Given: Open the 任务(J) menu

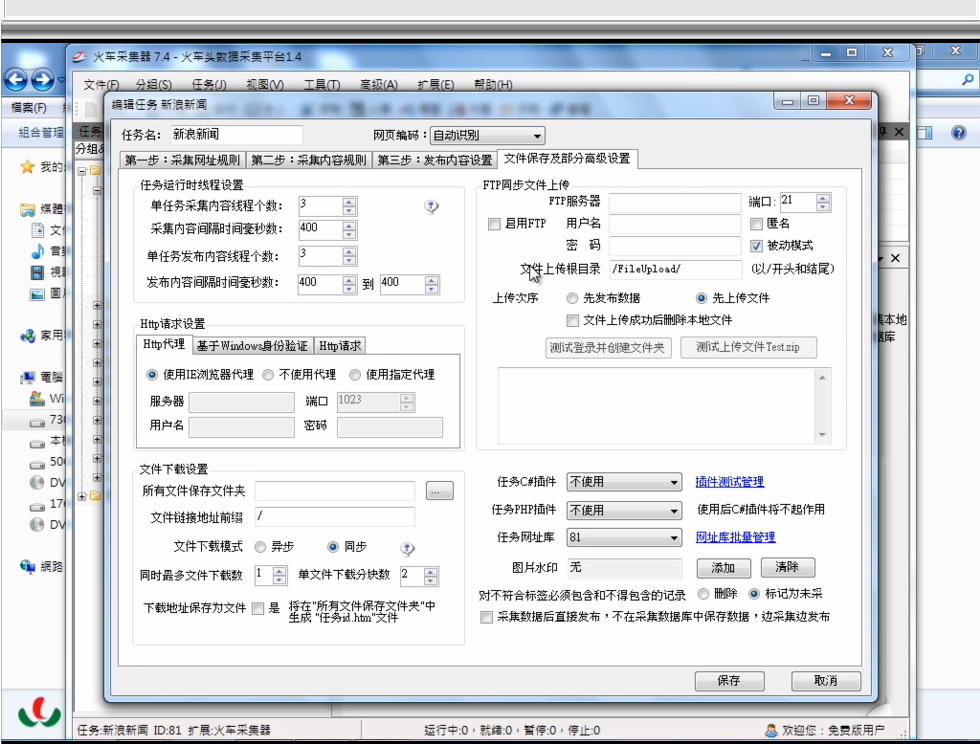Looking at the screenshot, I should click(x=209, y=84).
